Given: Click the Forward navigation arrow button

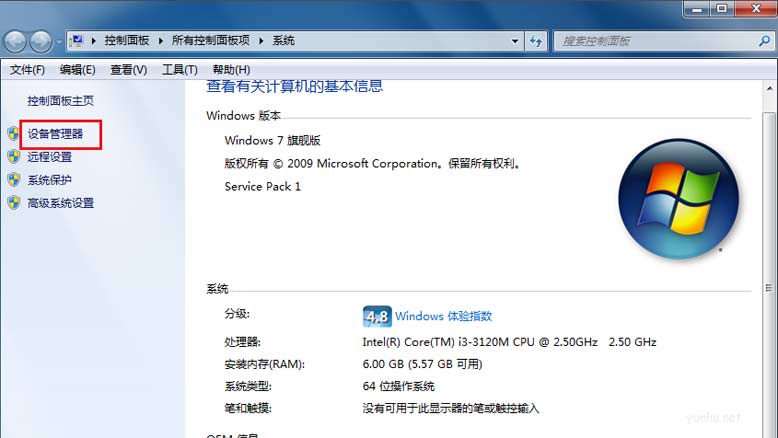Looking at the screenshot, I should [x=41, y=42].
